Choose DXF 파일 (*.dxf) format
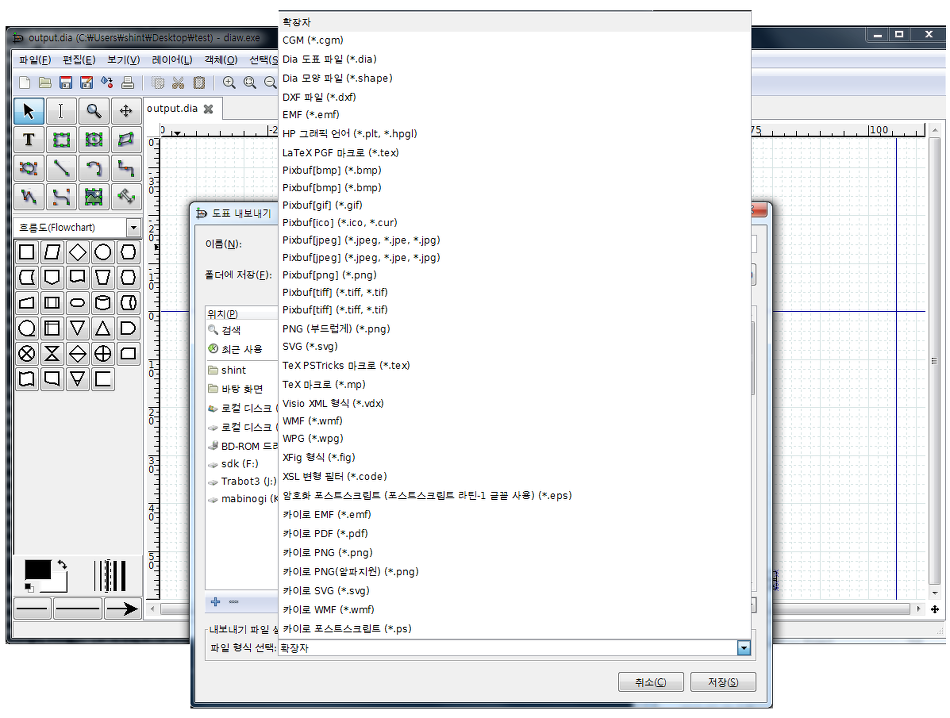Image resolution: width=950 pixels, height=718 pixels. [514, 97]
